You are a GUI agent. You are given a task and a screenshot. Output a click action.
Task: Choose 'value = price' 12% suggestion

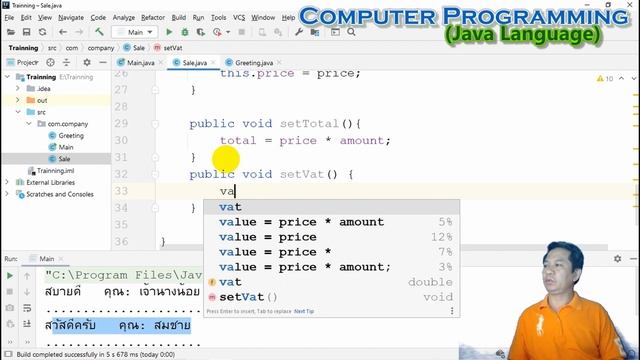point(332,237)
